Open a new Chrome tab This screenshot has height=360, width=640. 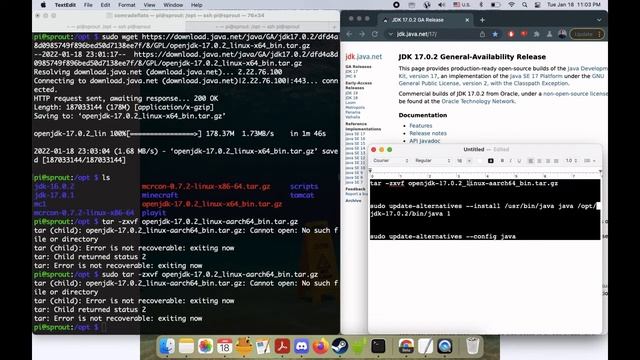482,20
